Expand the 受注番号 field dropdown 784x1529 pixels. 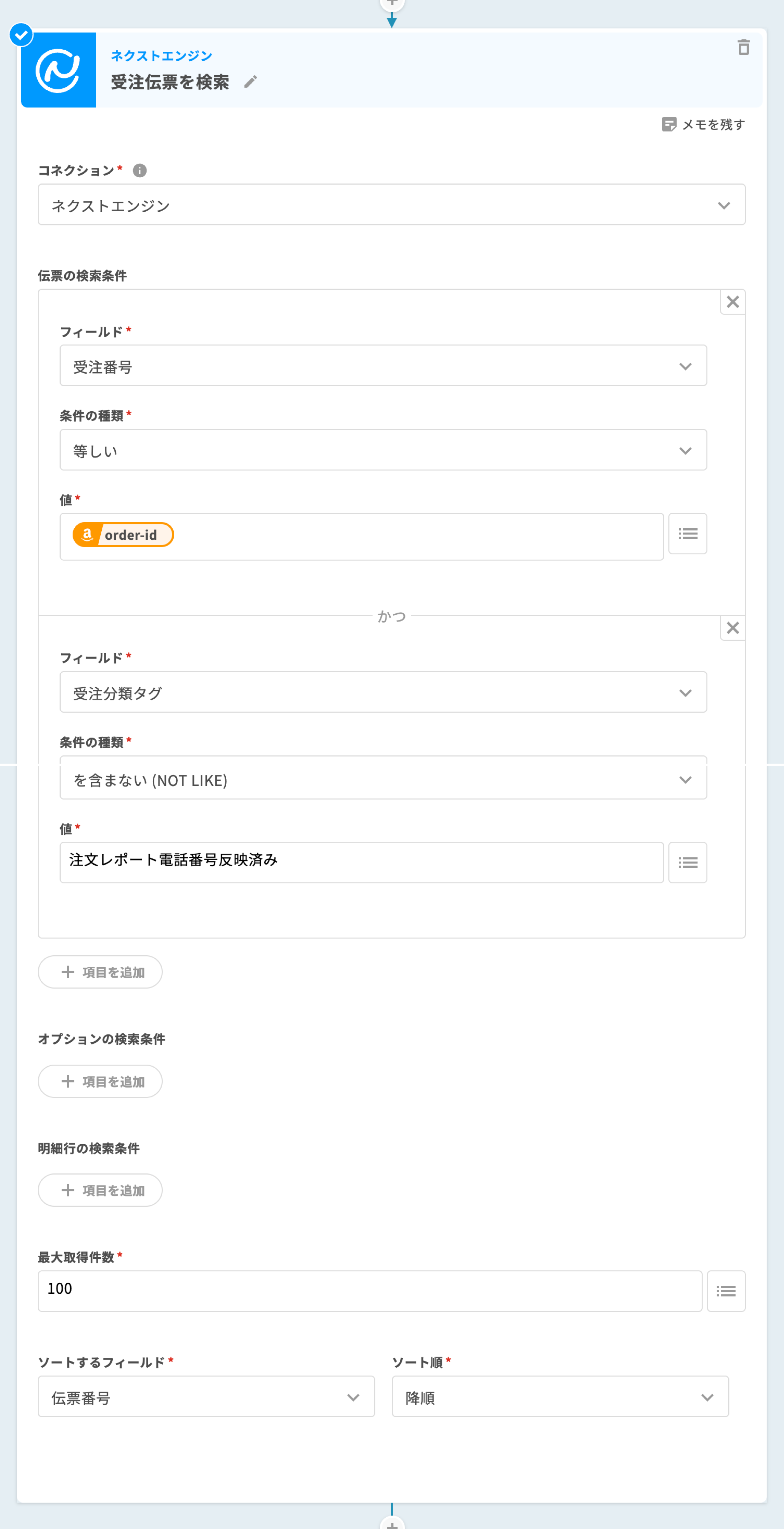pyautogui.click(x=383, y=366)
